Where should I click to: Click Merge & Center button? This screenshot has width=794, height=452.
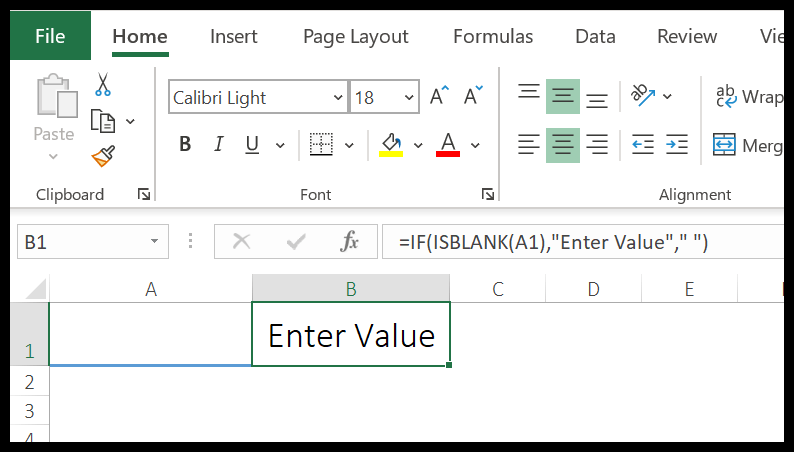pyautogui.click(x=748, y=145)
